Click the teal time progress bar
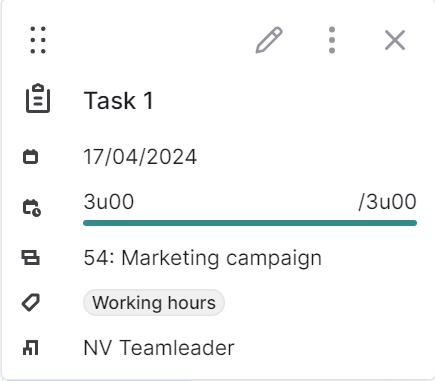Image resolution: width=435 pixels, height=381 pixels. [x=250, y=223]
